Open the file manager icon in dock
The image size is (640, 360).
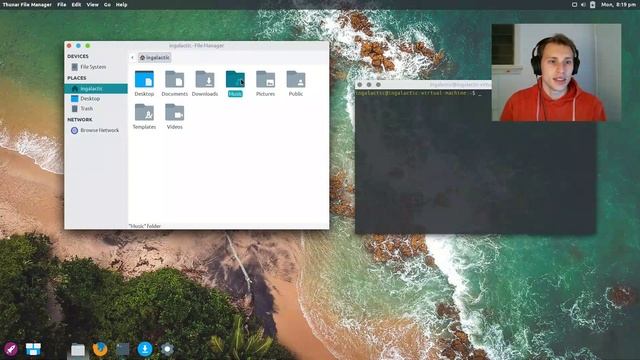78,350
